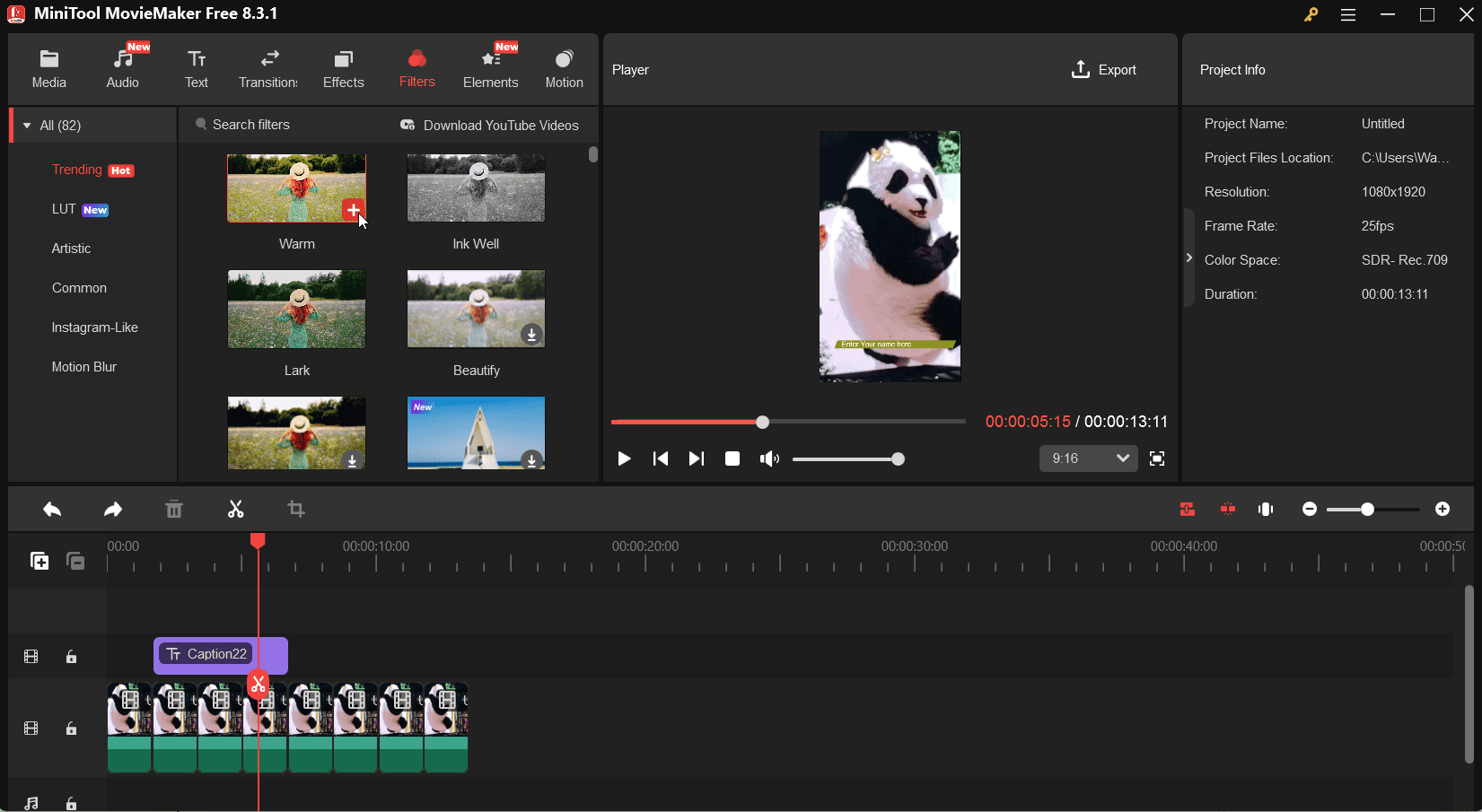Click the zoom timeline to fit icon
The width and height of the screenshot is (1482, 812).
pyautogui.click(x=1266, y=509)
